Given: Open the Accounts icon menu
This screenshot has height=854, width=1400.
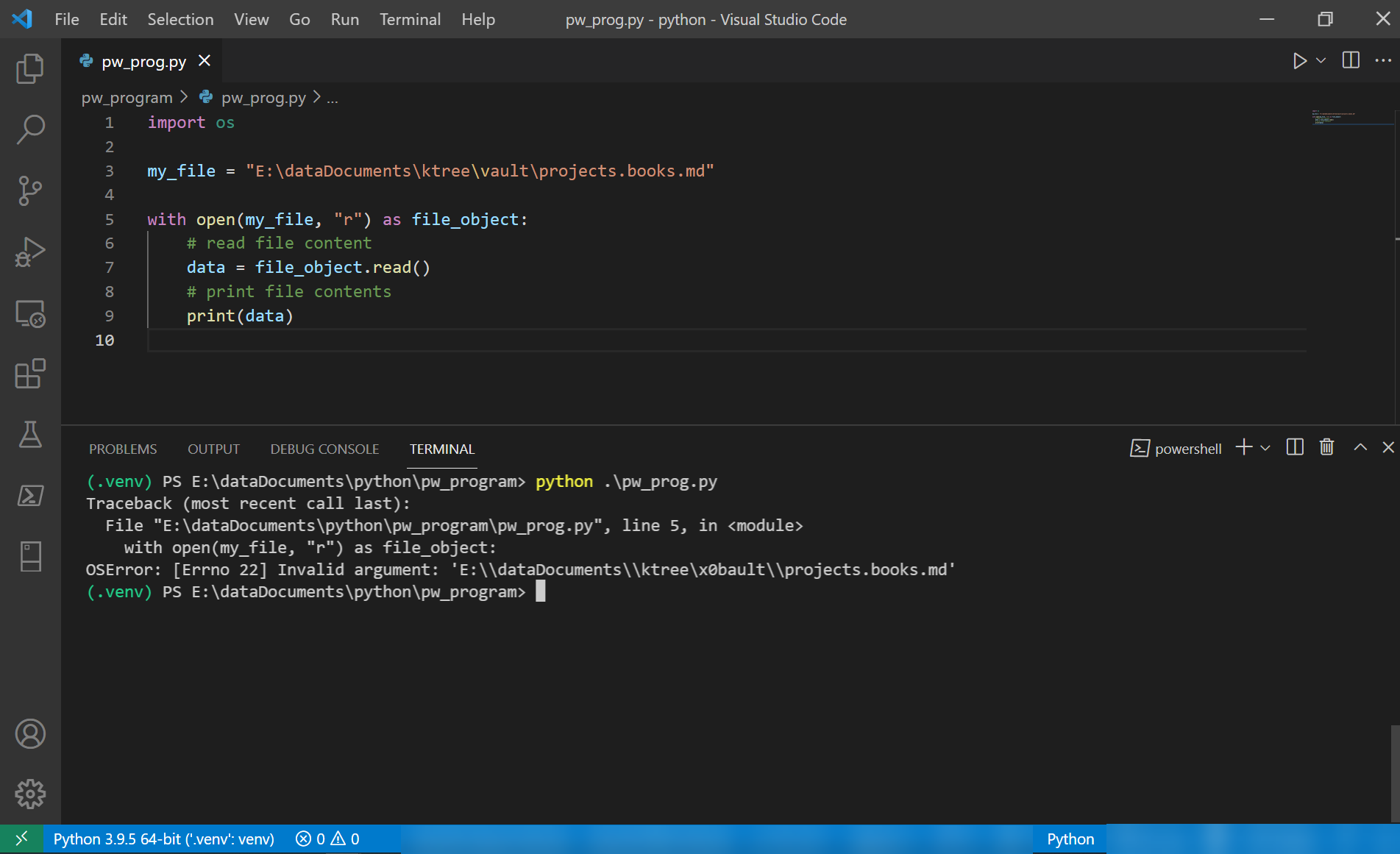Looking at the screenshot, I should coord(29,733).
